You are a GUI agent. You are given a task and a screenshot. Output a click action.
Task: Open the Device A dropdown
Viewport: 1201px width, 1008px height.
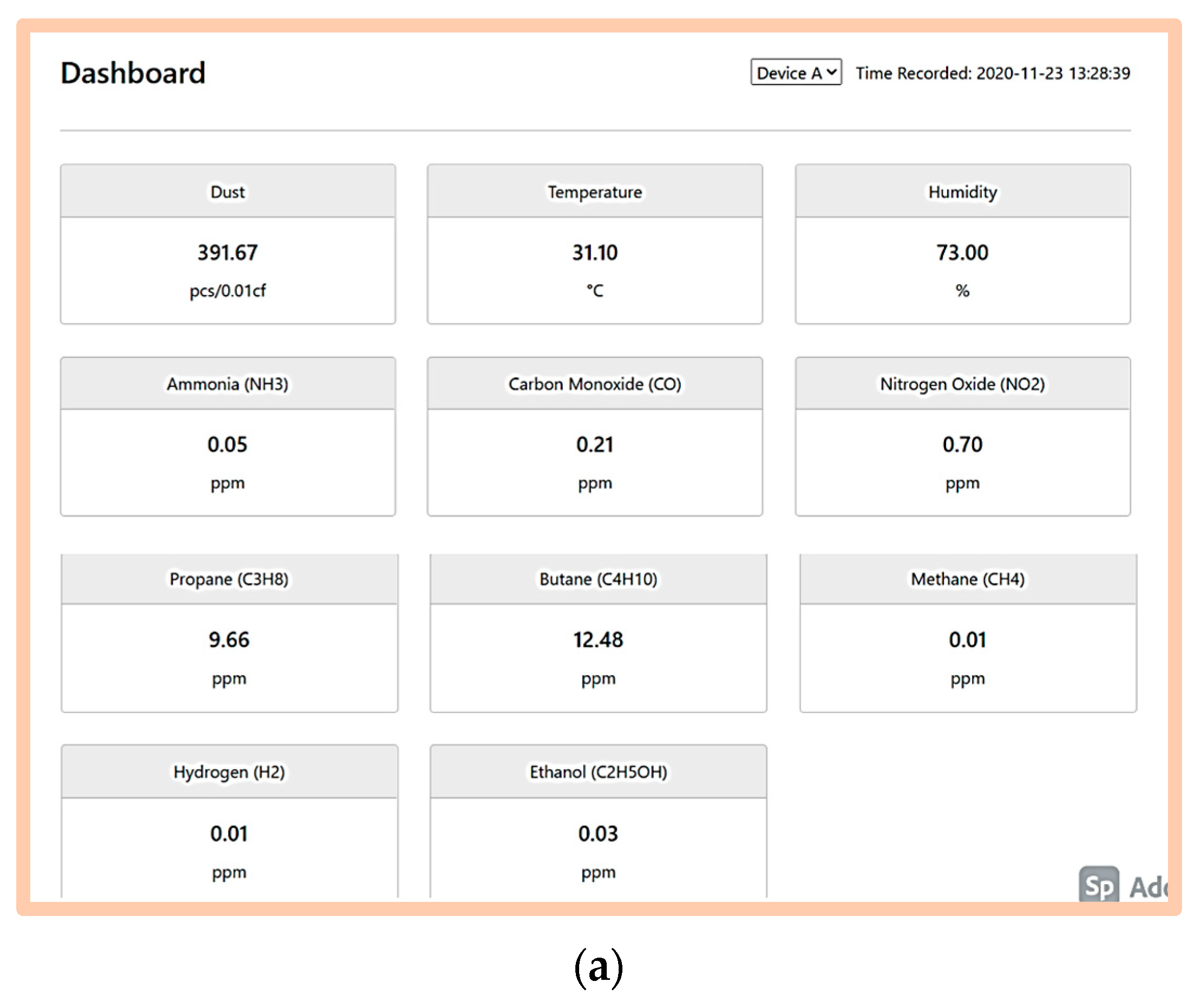[x=796, y=73]
